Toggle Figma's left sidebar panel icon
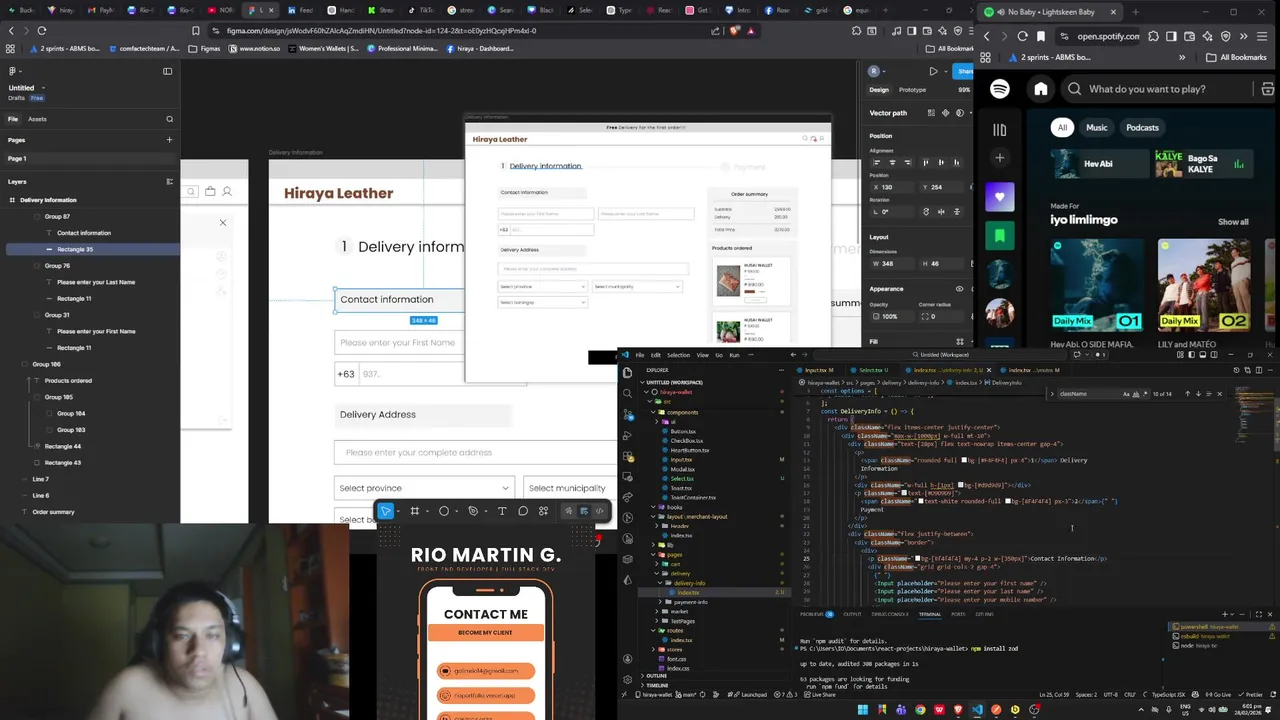Screen dimensions: 1280x720 167,71
